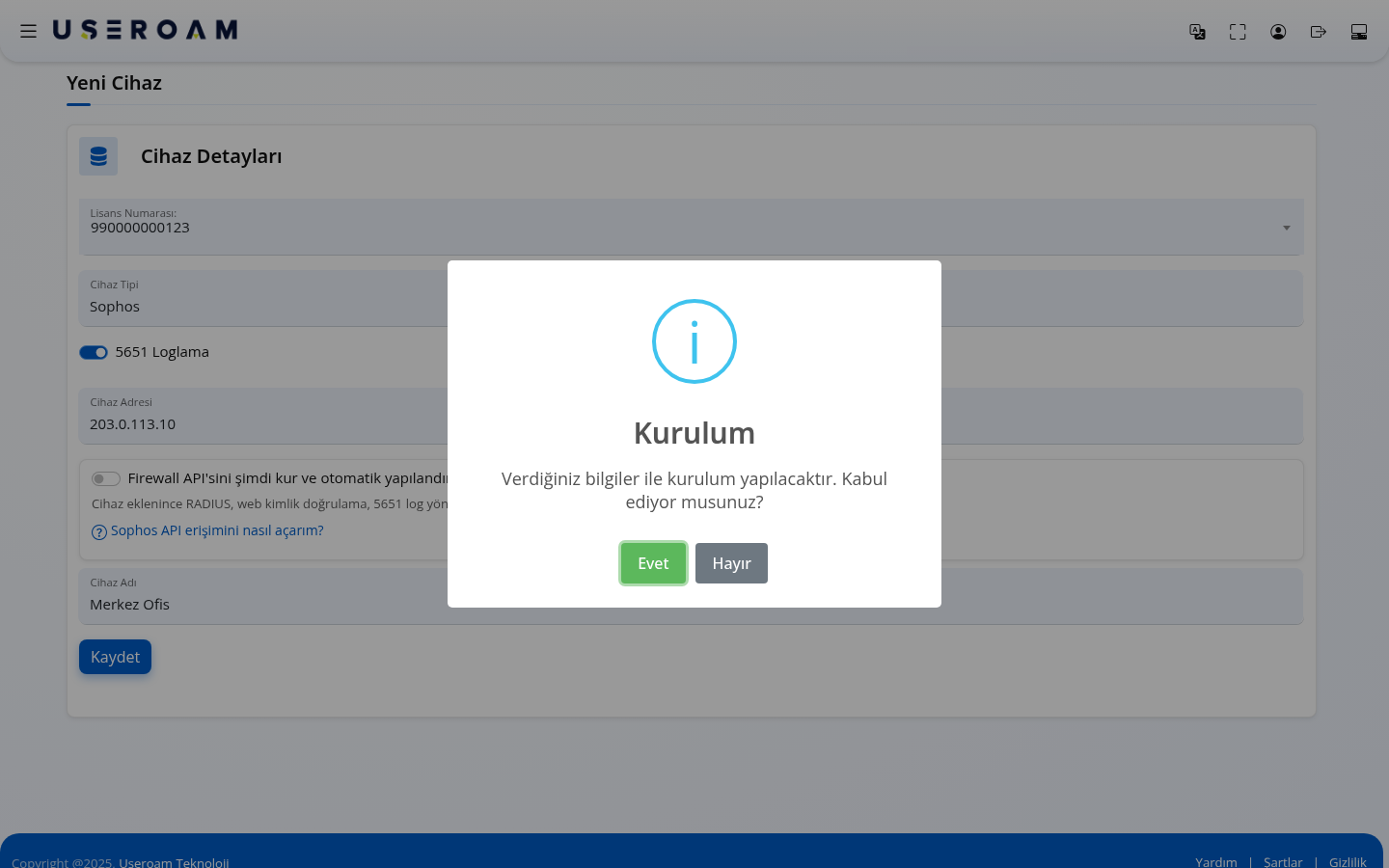Open the Cihaz Tipi Sophos selector
Image resolution: width=1389 pixels, height=868 pixels.
[x=691, y=298]
